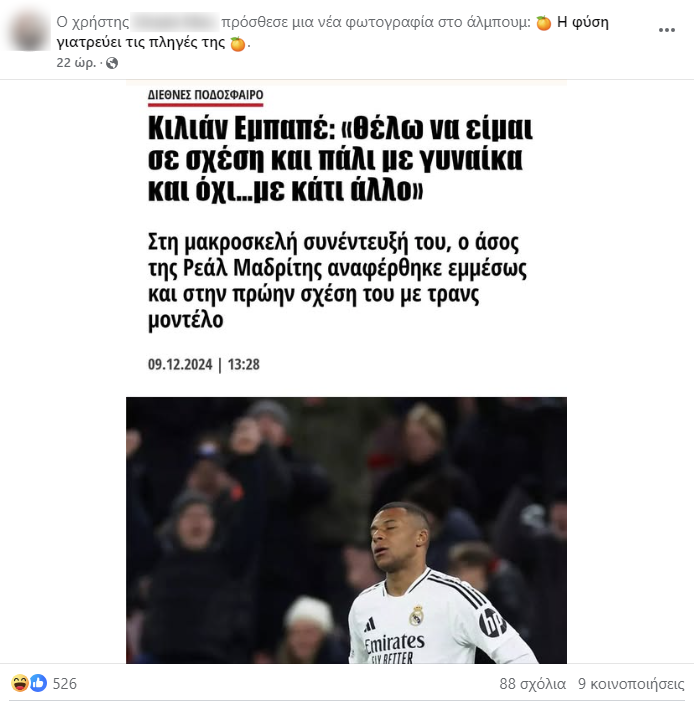Click the Real Madrid crest on the jersey

(x=417, y=616)
